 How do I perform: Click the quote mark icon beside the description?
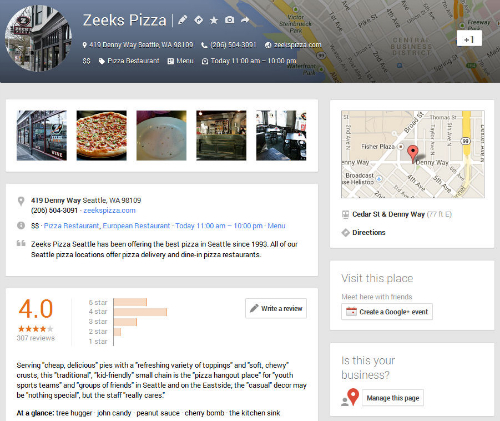tap(21, 243)
